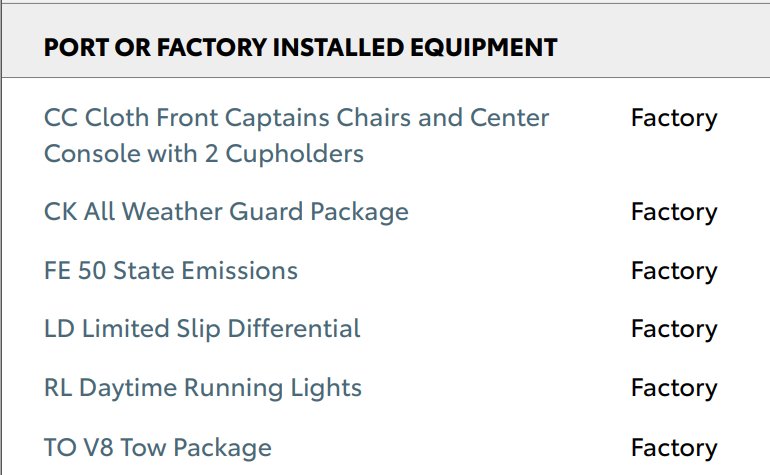Click the 'RL' option code

58,388
